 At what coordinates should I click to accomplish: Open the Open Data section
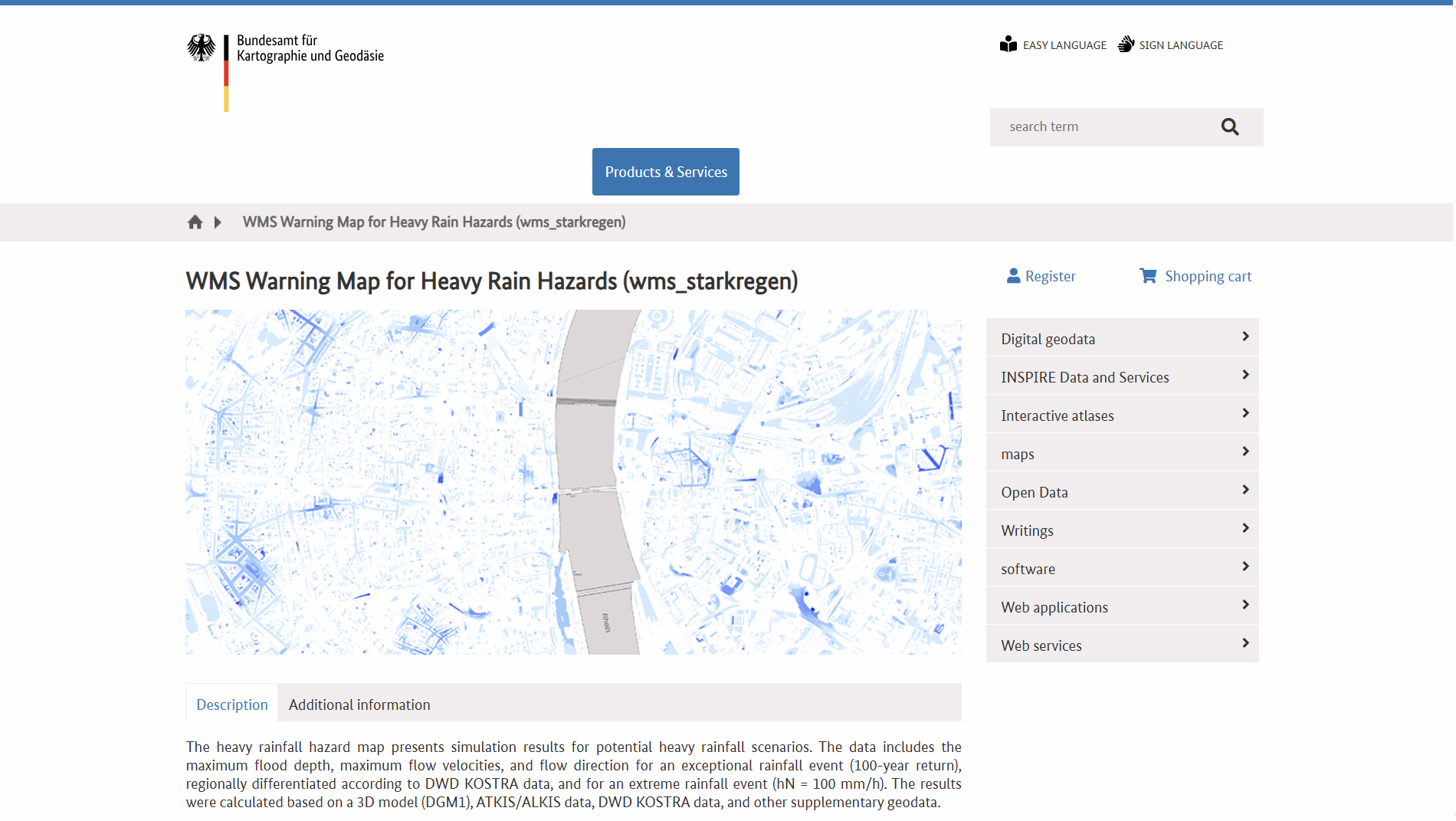[1035, 491]
